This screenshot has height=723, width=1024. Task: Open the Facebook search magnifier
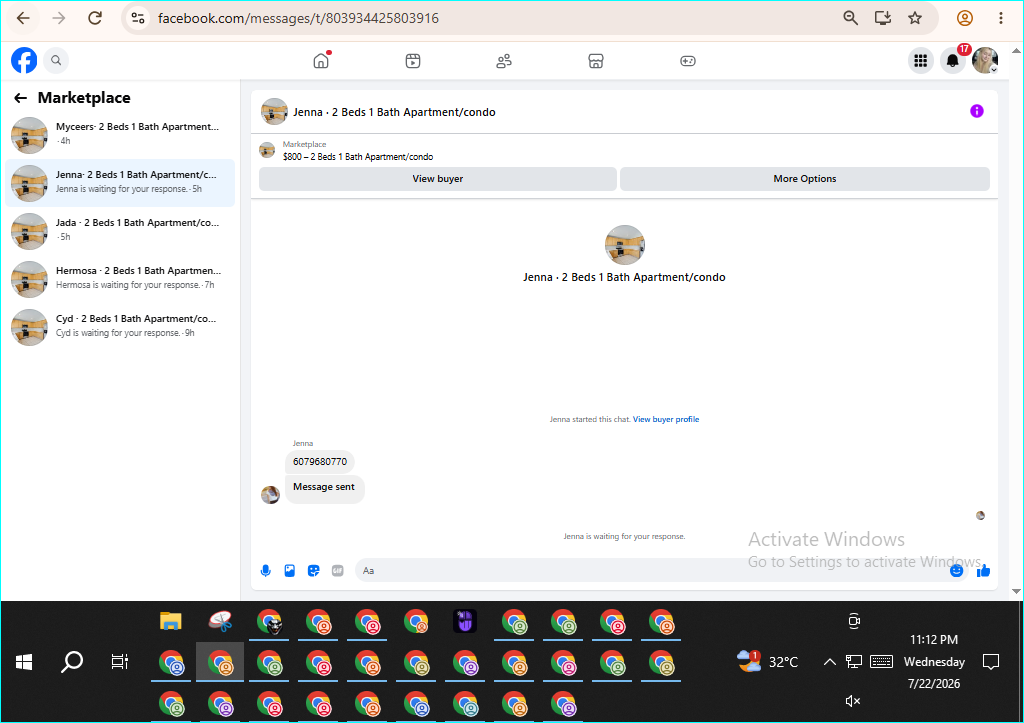[56, 61]
